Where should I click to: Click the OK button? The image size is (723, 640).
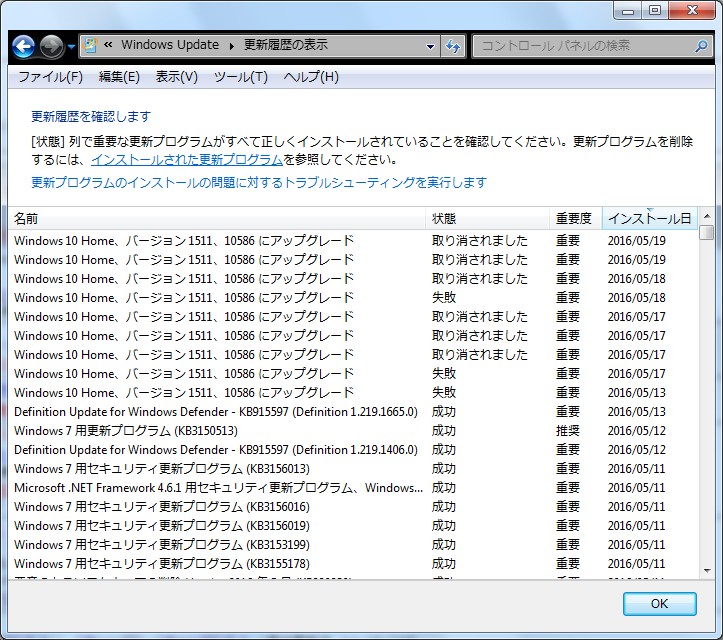(x=659, y=604)
